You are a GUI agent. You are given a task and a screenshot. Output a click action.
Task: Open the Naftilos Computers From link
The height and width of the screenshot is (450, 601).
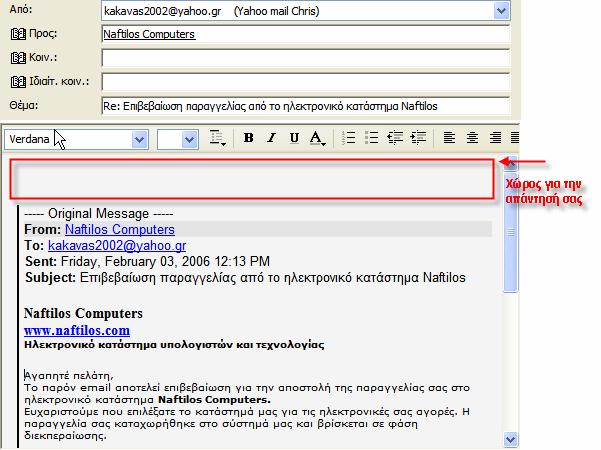[120, 230]
